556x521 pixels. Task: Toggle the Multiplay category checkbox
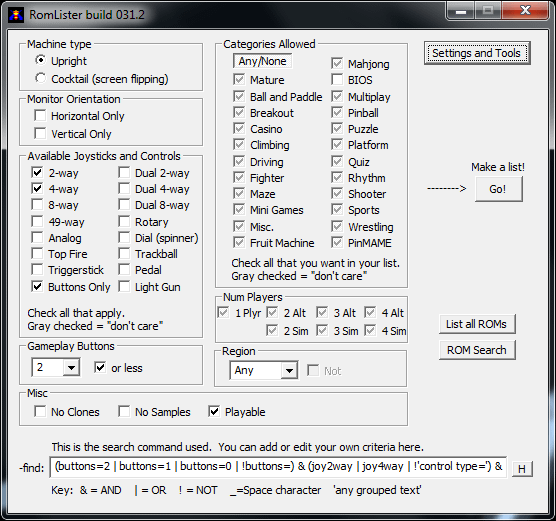[337, 96]
